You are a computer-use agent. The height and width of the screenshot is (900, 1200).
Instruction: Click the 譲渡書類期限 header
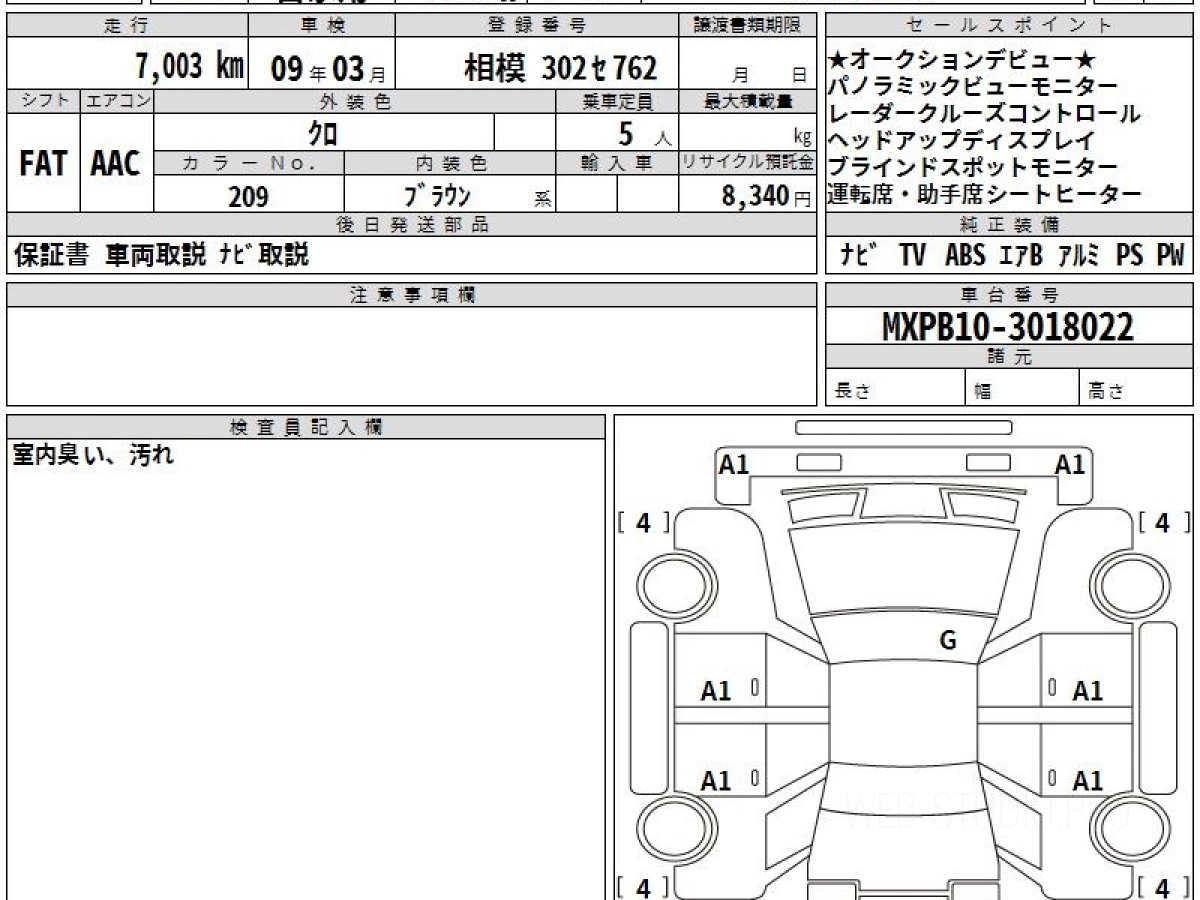pos(747,26)
